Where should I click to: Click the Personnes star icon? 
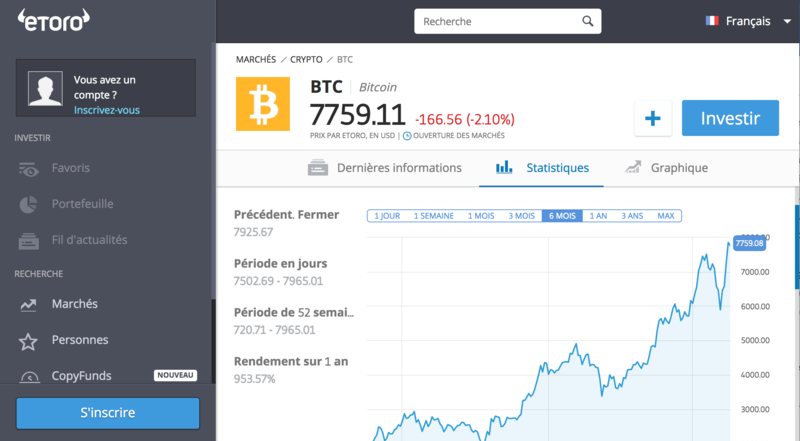(28, 341)
